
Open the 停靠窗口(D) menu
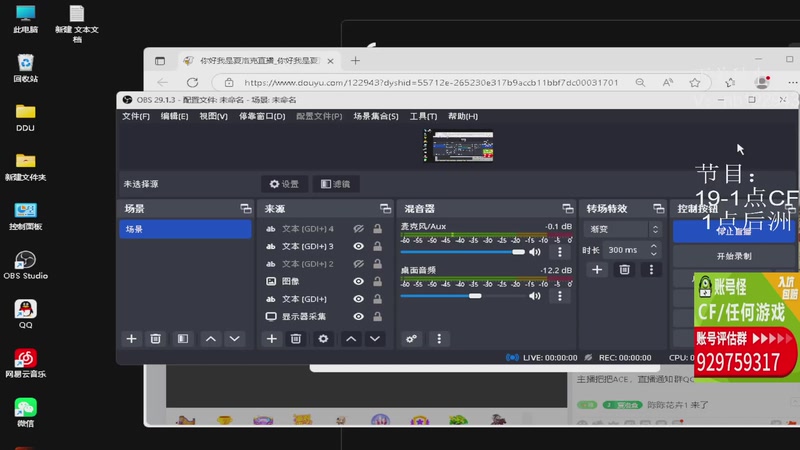pos(262,116)
